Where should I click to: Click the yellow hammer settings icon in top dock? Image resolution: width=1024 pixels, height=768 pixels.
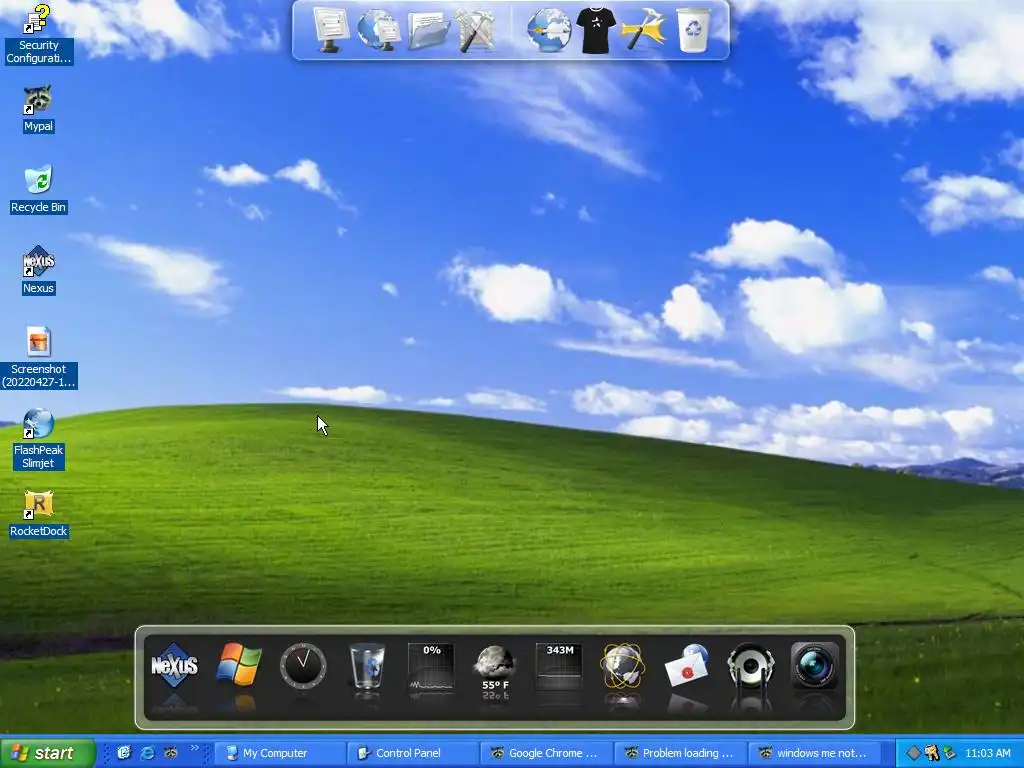tap(643, 29)
